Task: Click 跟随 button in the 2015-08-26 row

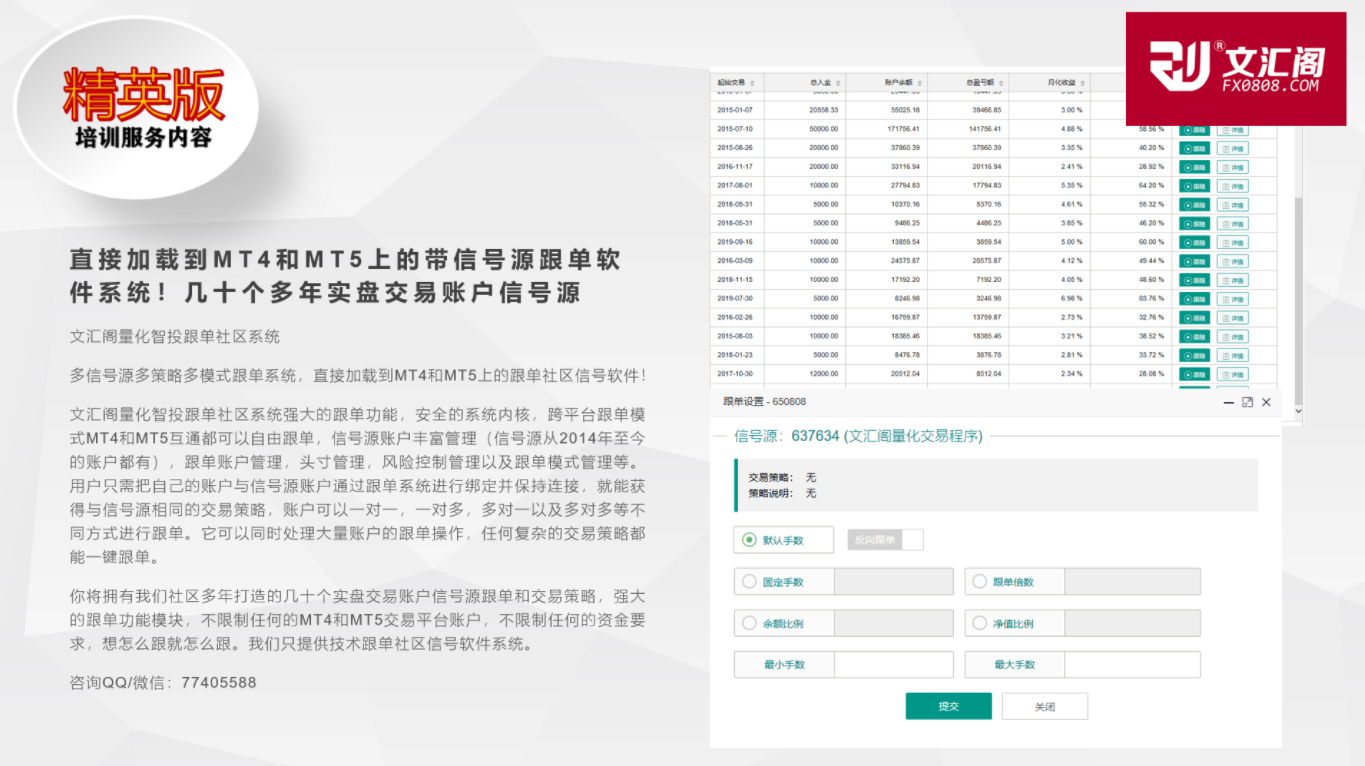Action: (1194, 148)
